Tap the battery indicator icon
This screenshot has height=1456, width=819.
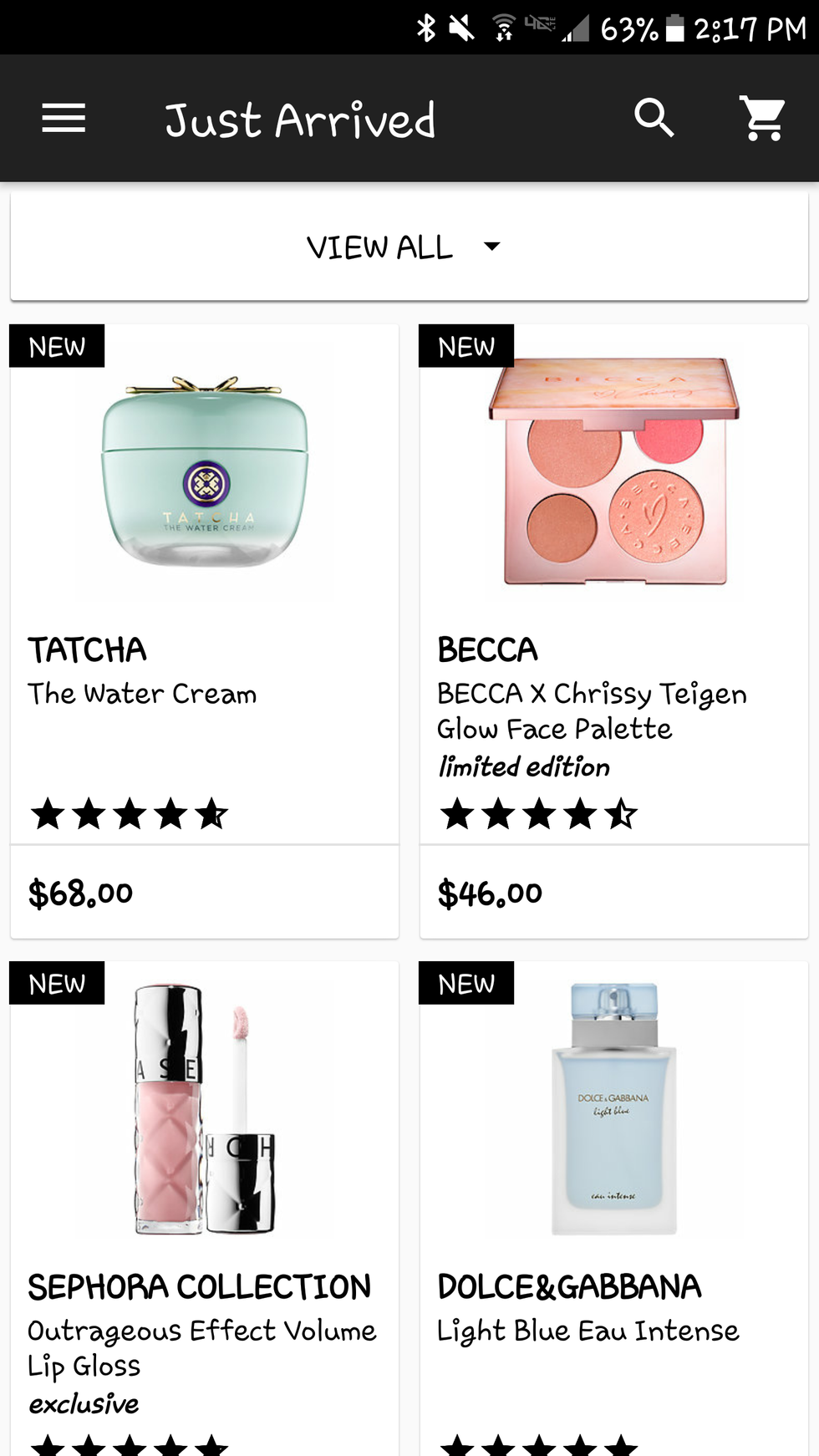point(674,28)
